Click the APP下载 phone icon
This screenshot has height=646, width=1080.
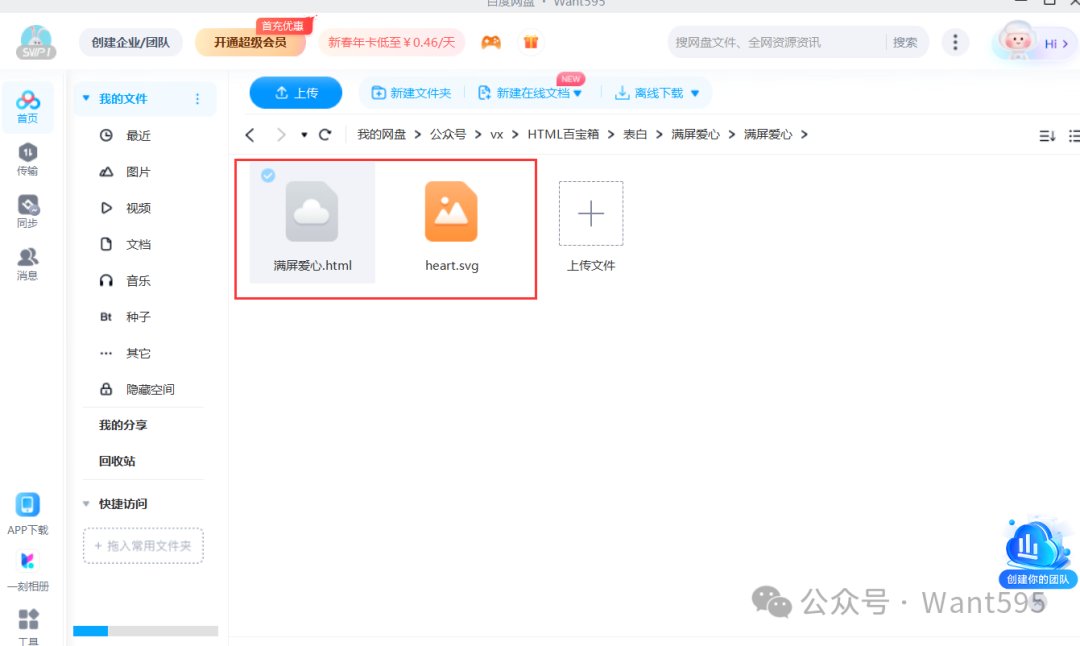pyautogui.click(x=28, y=505)
